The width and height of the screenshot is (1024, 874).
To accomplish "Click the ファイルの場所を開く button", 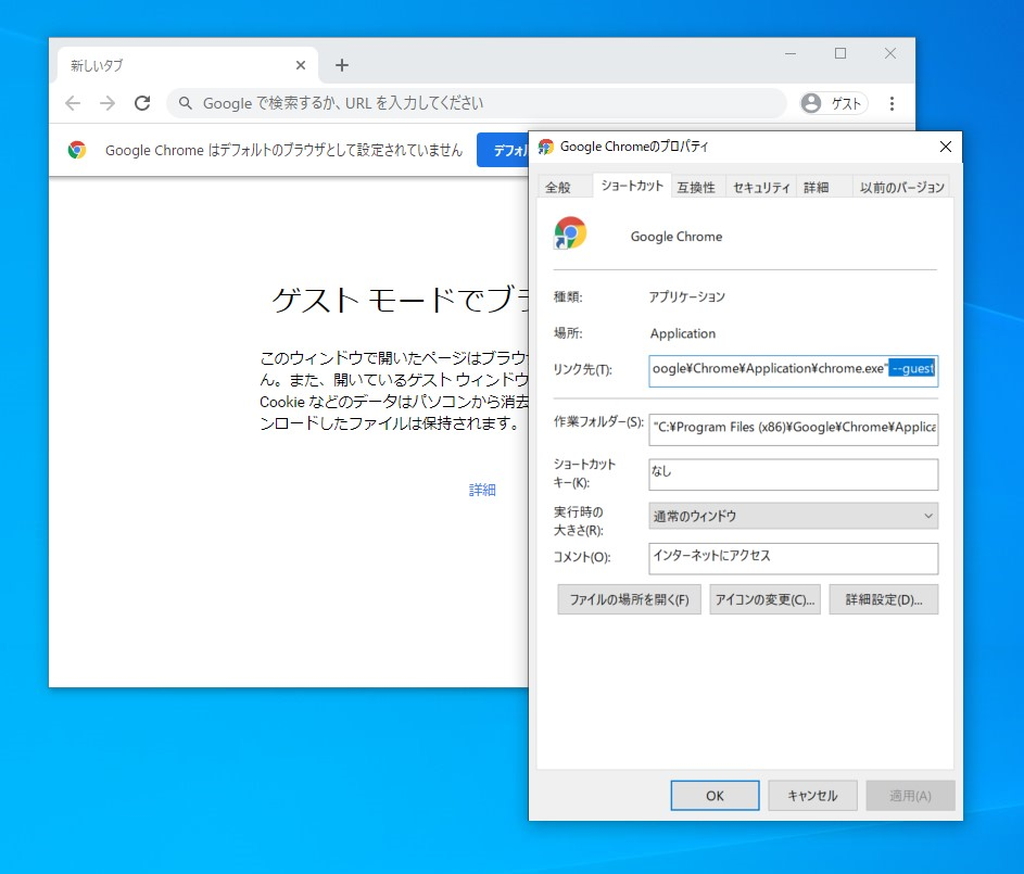I will click(628, 599).
